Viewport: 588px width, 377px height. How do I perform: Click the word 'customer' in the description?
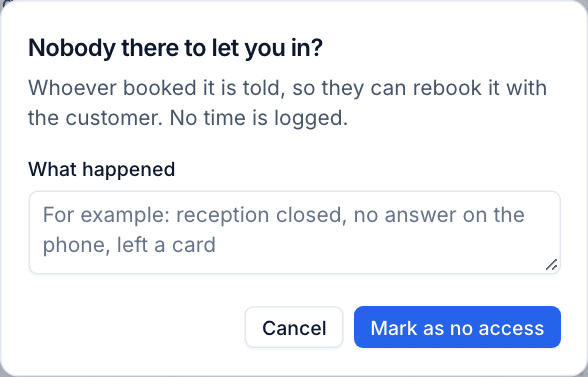click(x=114, y=118)
